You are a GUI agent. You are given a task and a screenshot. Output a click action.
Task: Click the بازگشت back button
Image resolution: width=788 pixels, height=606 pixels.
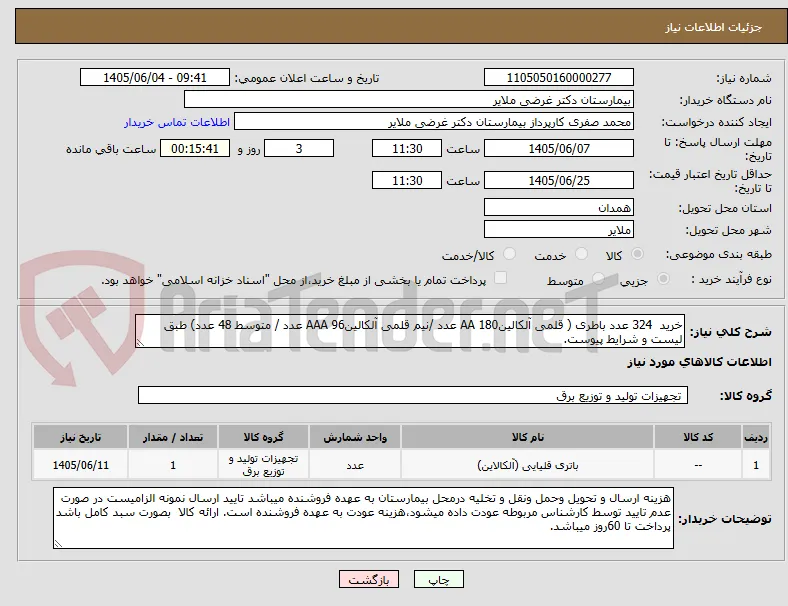pos(369,579)
